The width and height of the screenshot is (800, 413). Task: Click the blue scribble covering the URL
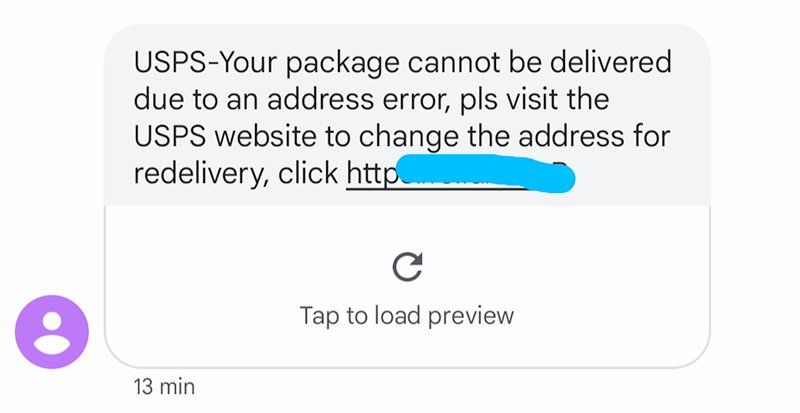485,174
